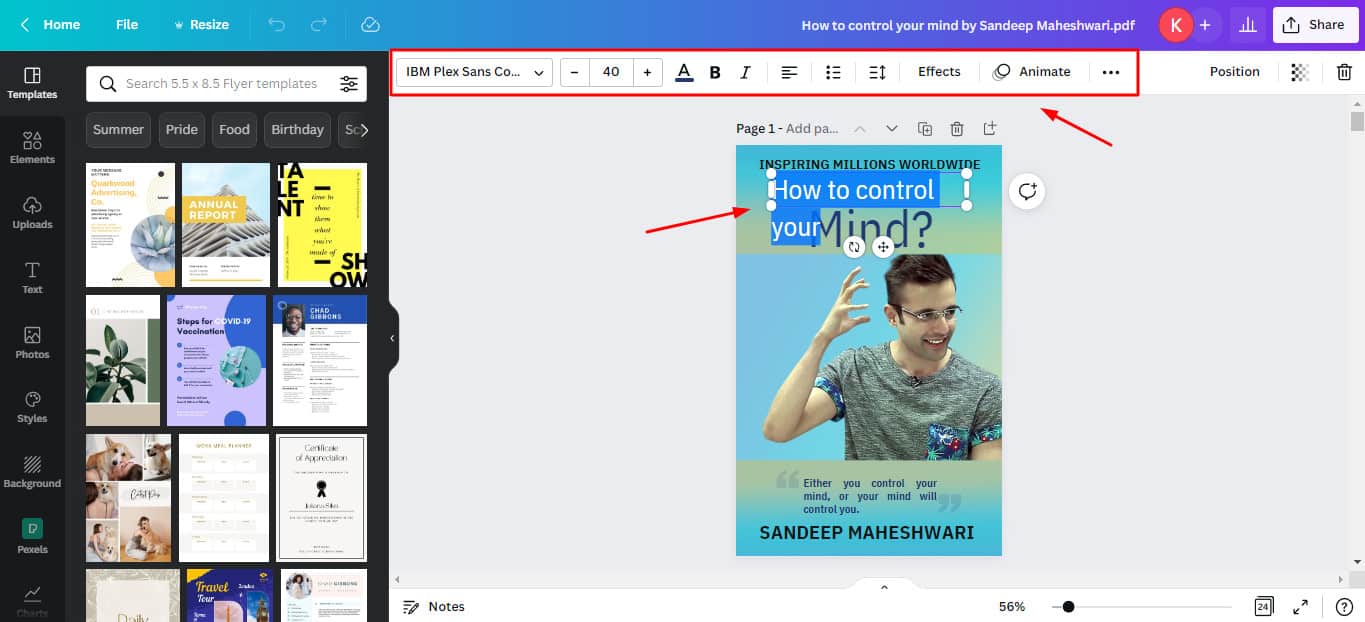The height and width of the screenshot is (622, 1365).
Task: Click the transparency checkerboard icon
Action: (1299, 72)
